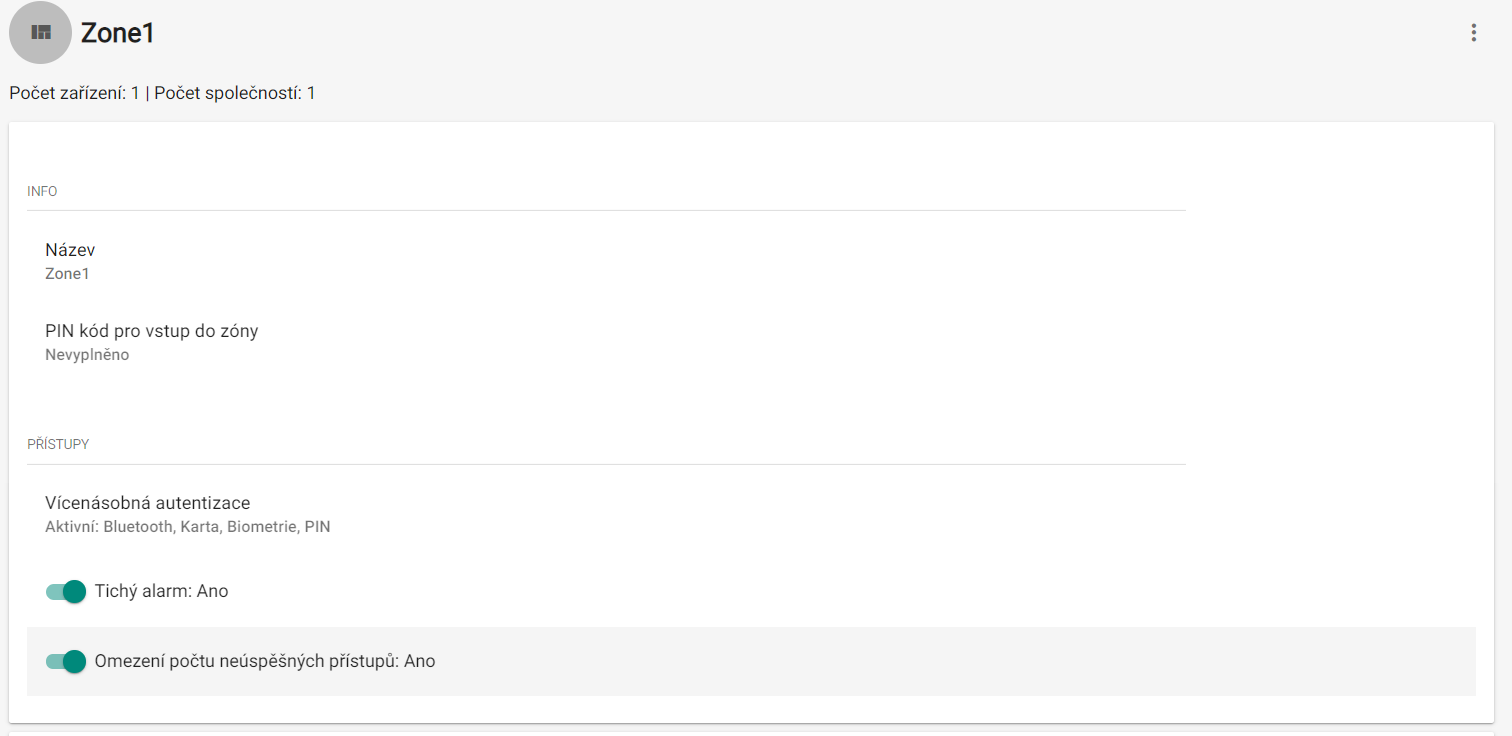The width and height of the screenshot is (1512, 736).
Task: Click the INFO section header
Action: 42,191
